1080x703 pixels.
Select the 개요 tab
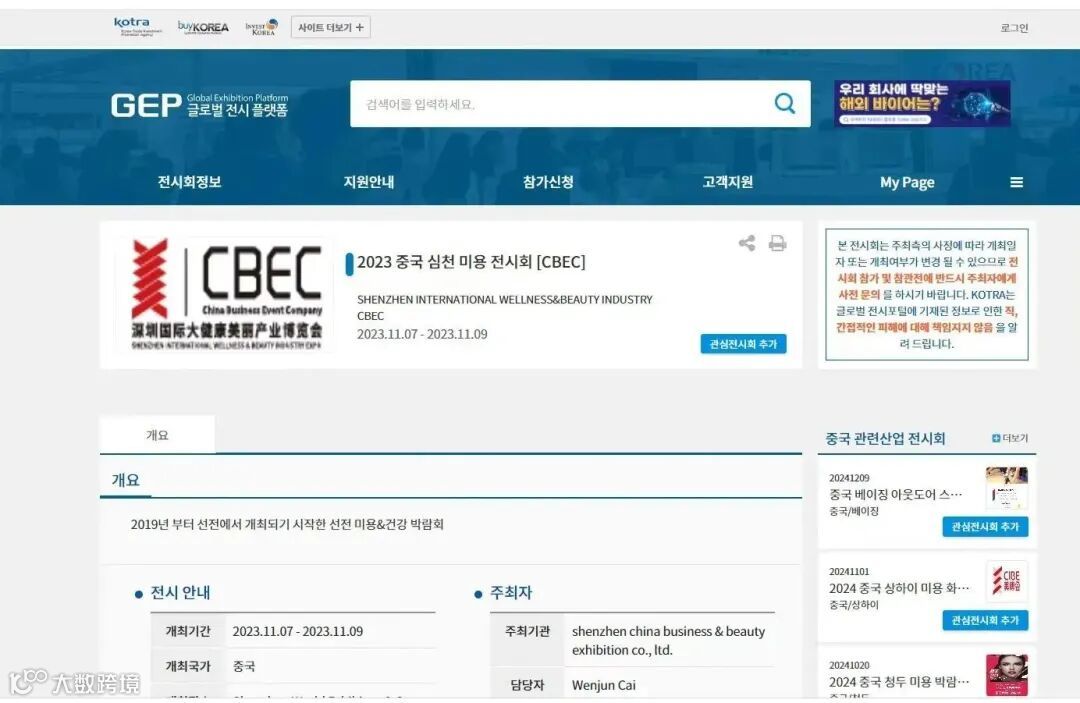pos(158,435)
